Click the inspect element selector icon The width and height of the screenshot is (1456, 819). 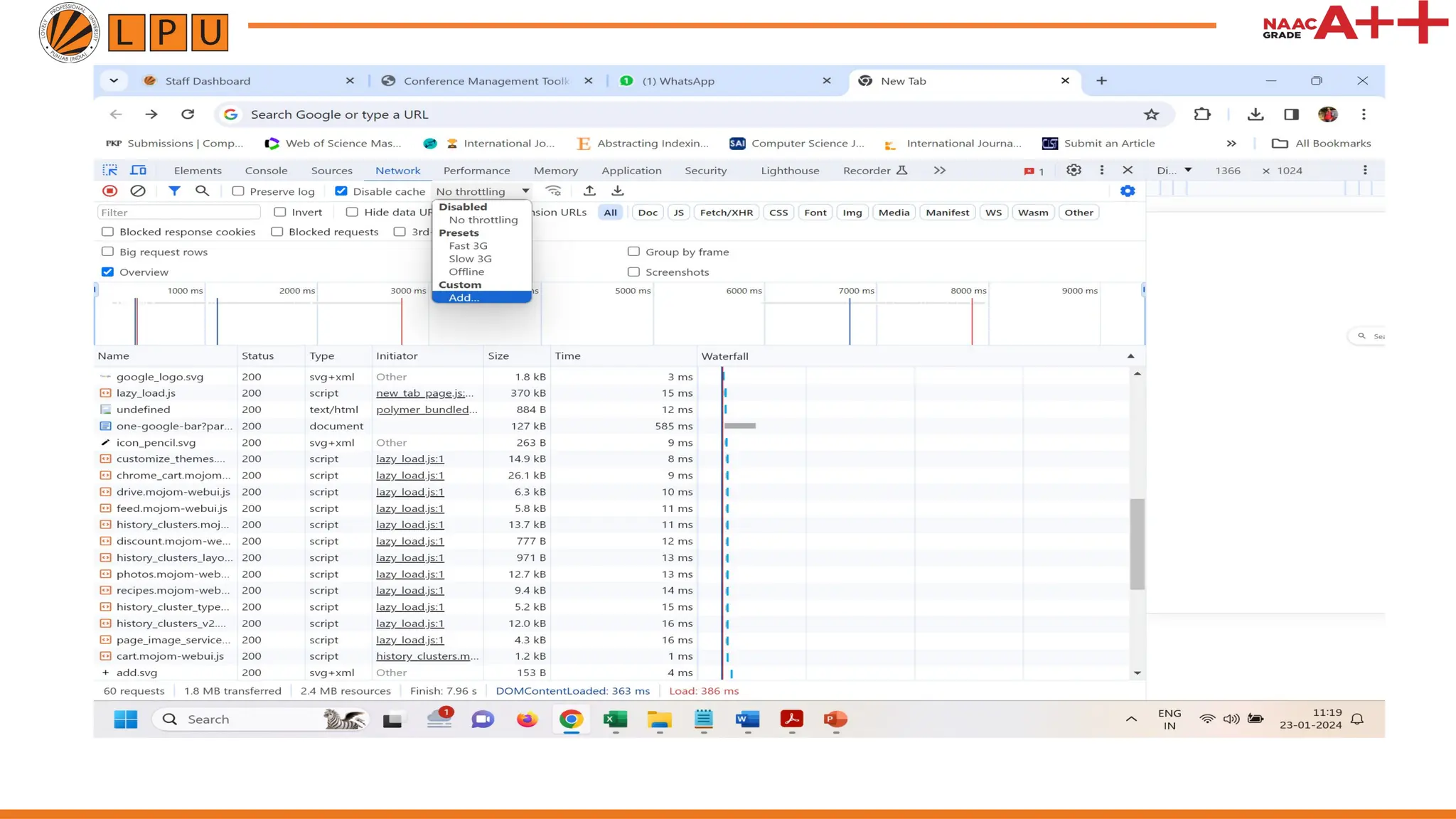tap(109, 171)
